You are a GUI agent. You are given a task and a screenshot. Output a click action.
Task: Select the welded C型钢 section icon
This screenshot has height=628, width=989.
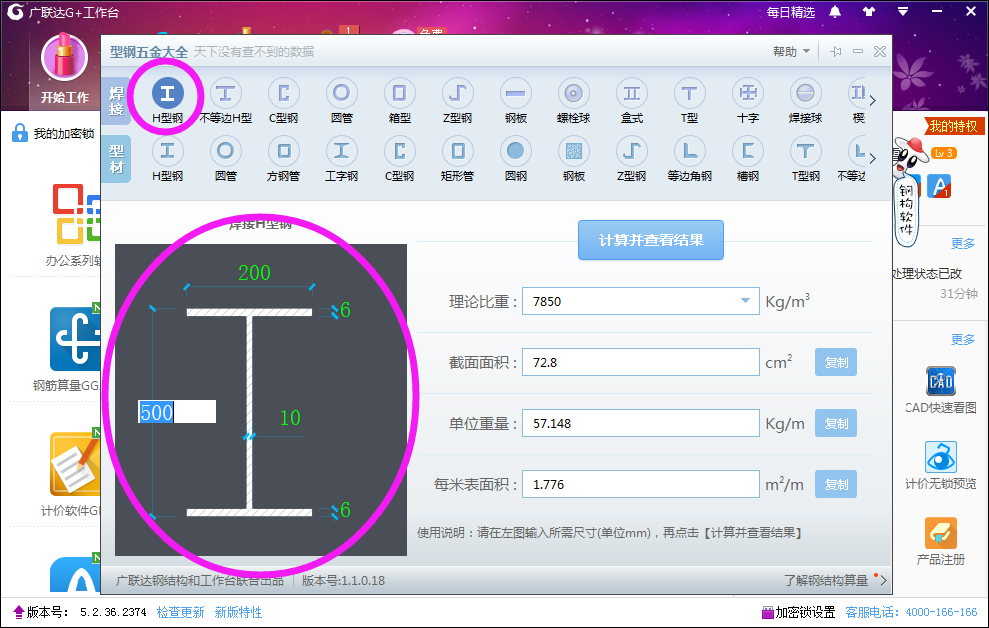click(x=283, y=94)
